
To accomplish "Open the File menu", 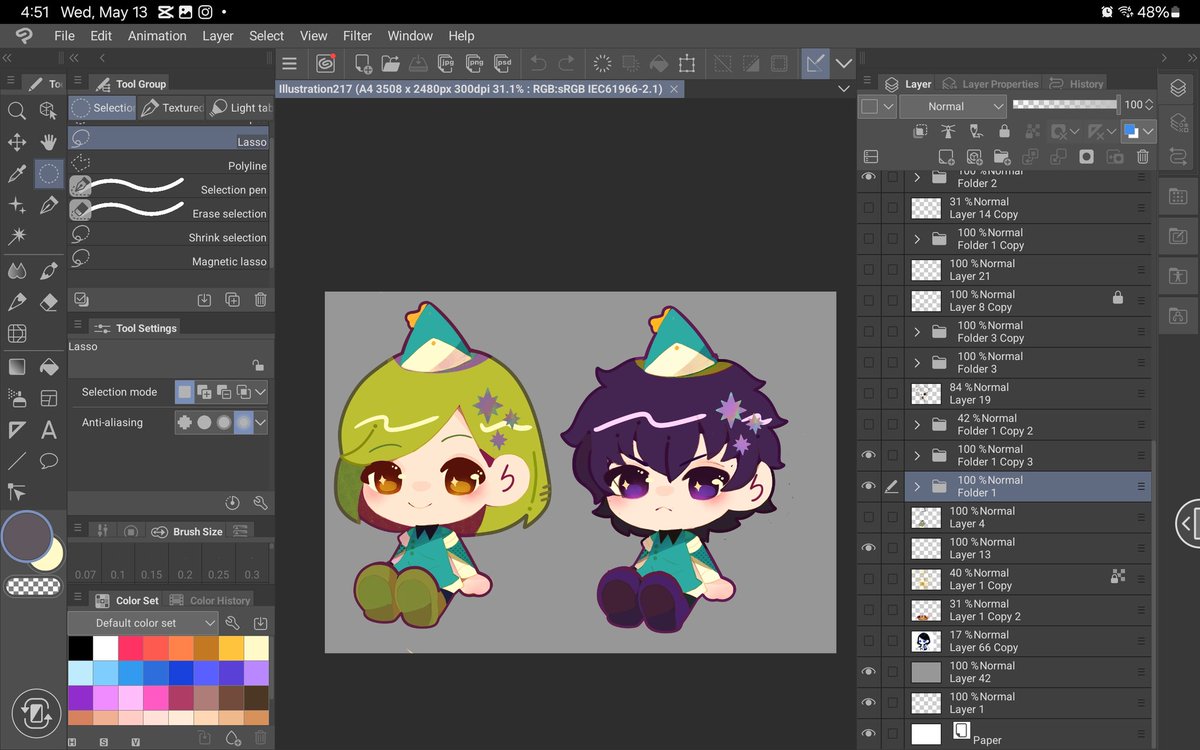I will 64,35.
